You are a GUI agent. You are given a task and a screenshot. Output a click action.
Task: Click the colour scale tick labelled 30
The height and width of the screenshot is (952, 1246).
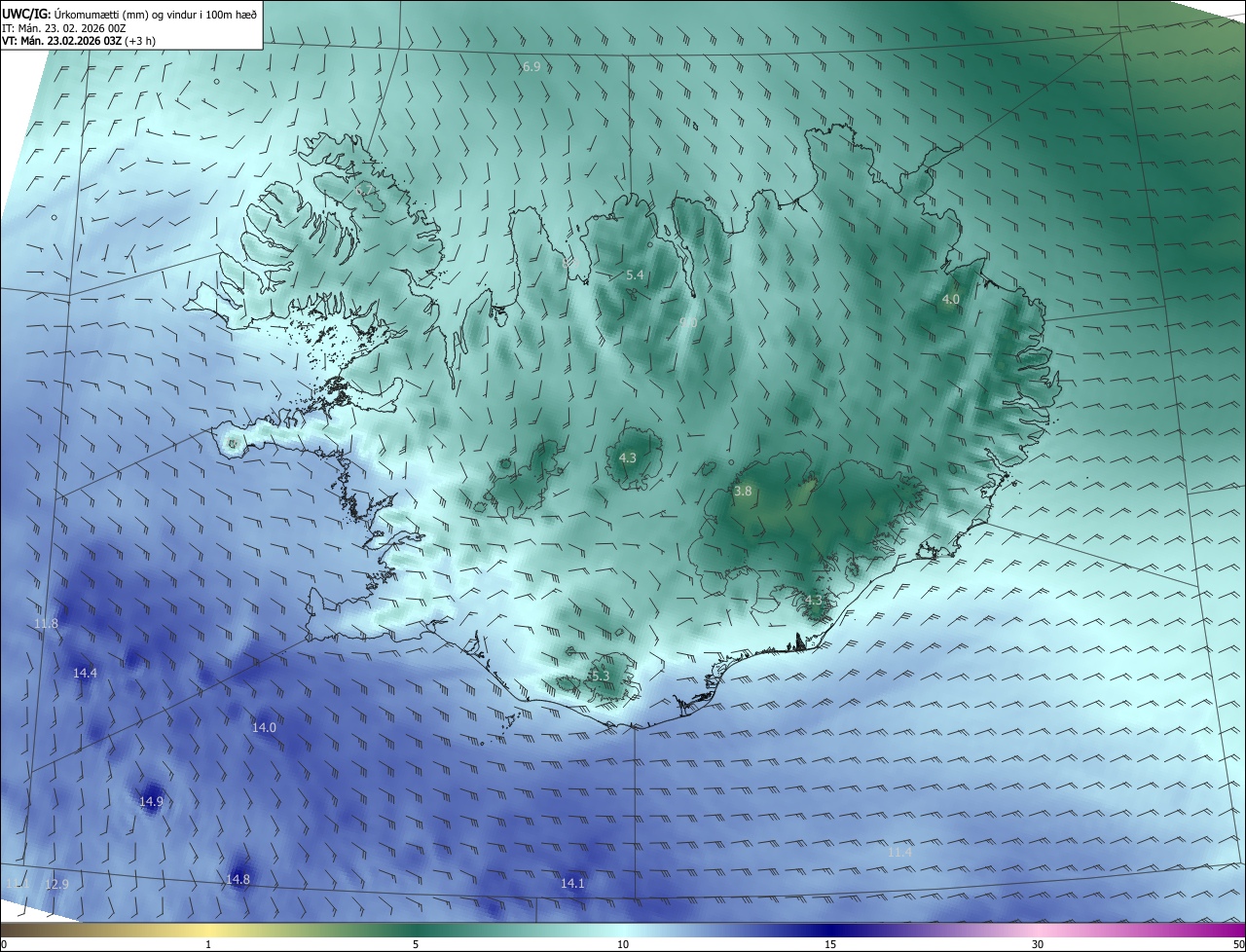[x=1038, y=944]
